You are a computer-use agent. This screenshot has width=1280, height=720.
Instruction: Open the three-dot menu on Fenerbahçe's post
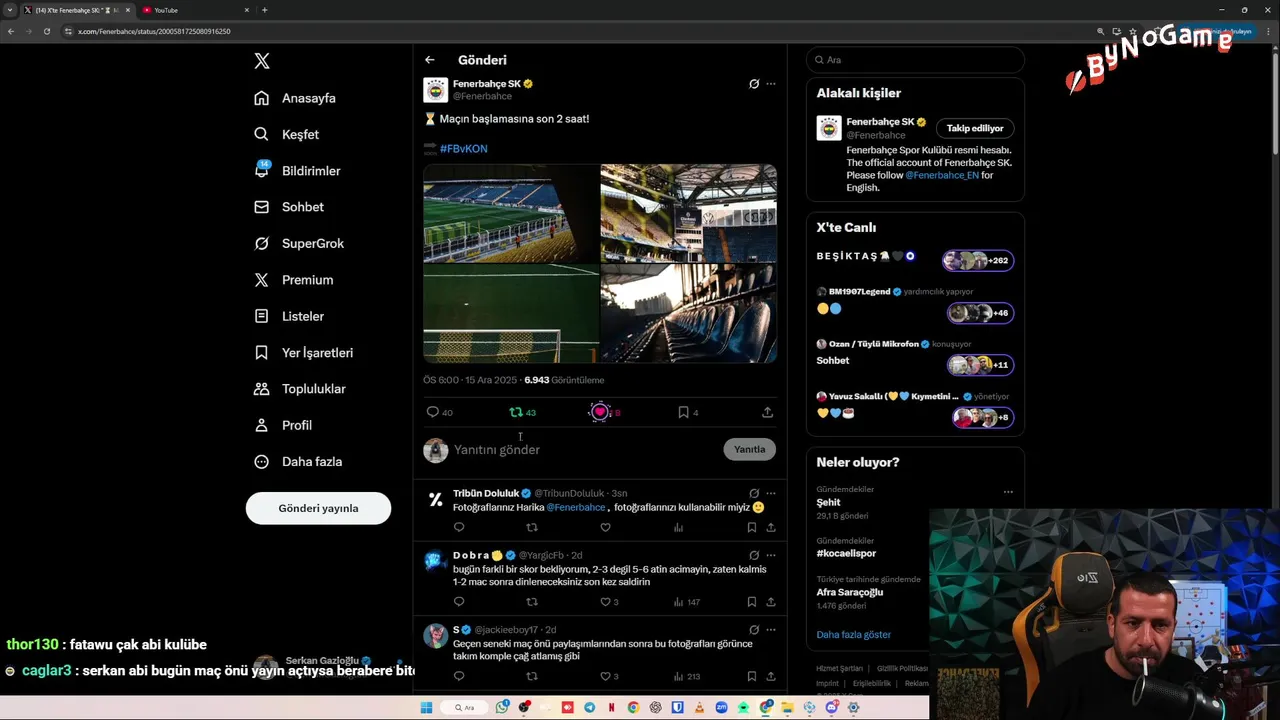click(x=771, y=84)
